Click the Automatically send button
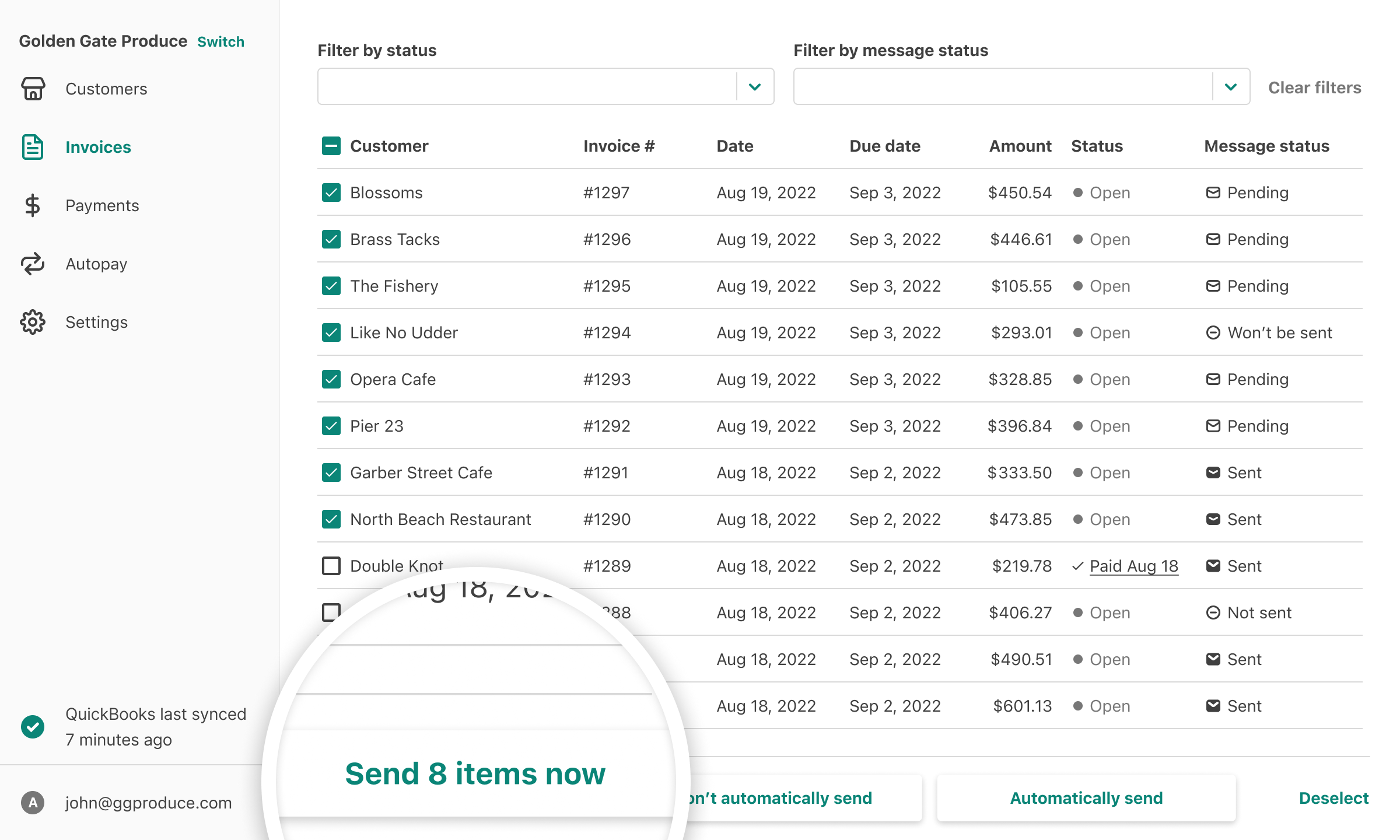1400x840 pixels. (1086, 798)
